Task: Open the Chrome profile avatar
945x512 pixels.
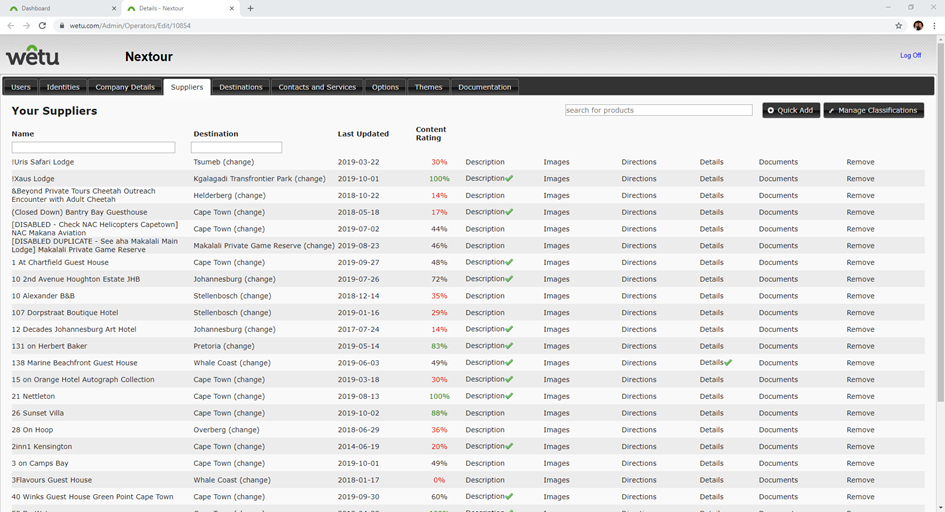Action: 918,25
